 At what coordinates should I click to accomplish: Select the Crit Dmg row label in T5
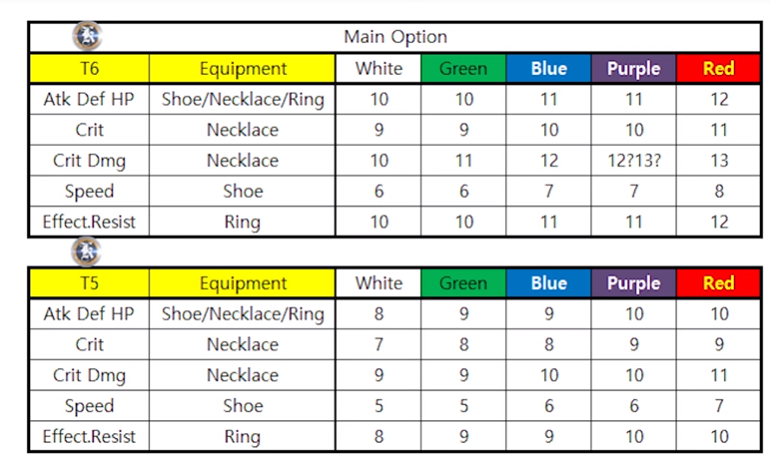click(89, 375)
